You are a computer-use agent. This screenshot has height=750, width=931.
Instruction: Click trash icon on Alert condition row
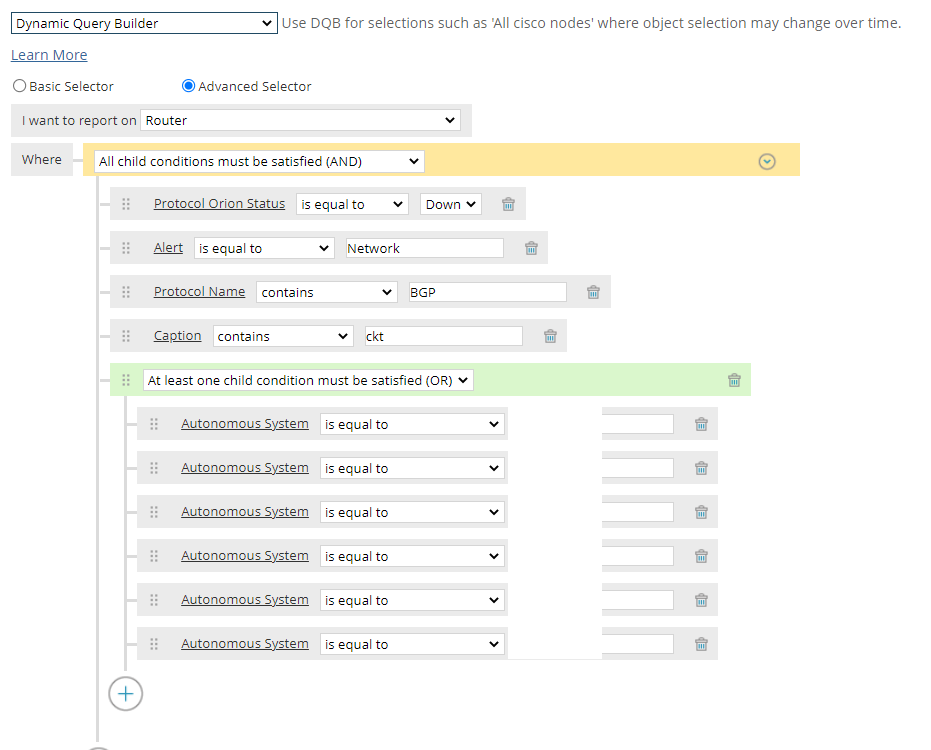pyautogui.click(x=531, y=248)
